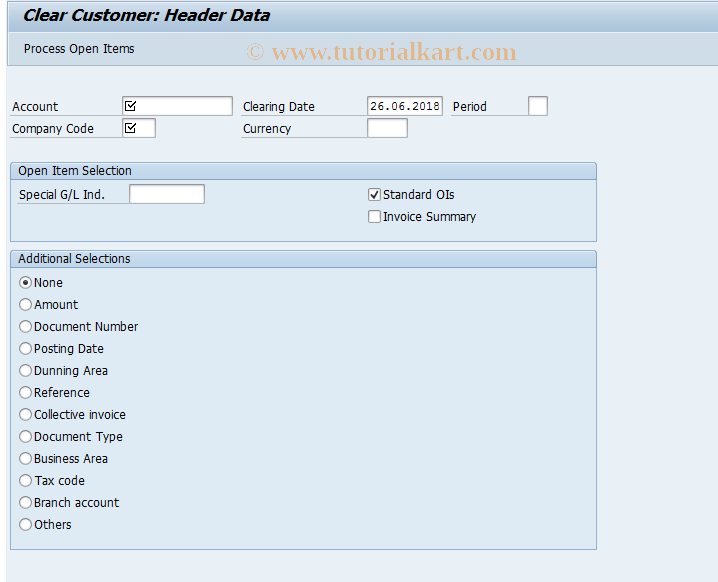Click the Special G/L Ind. label
The image size is (718, 582).
coord(62,195)
